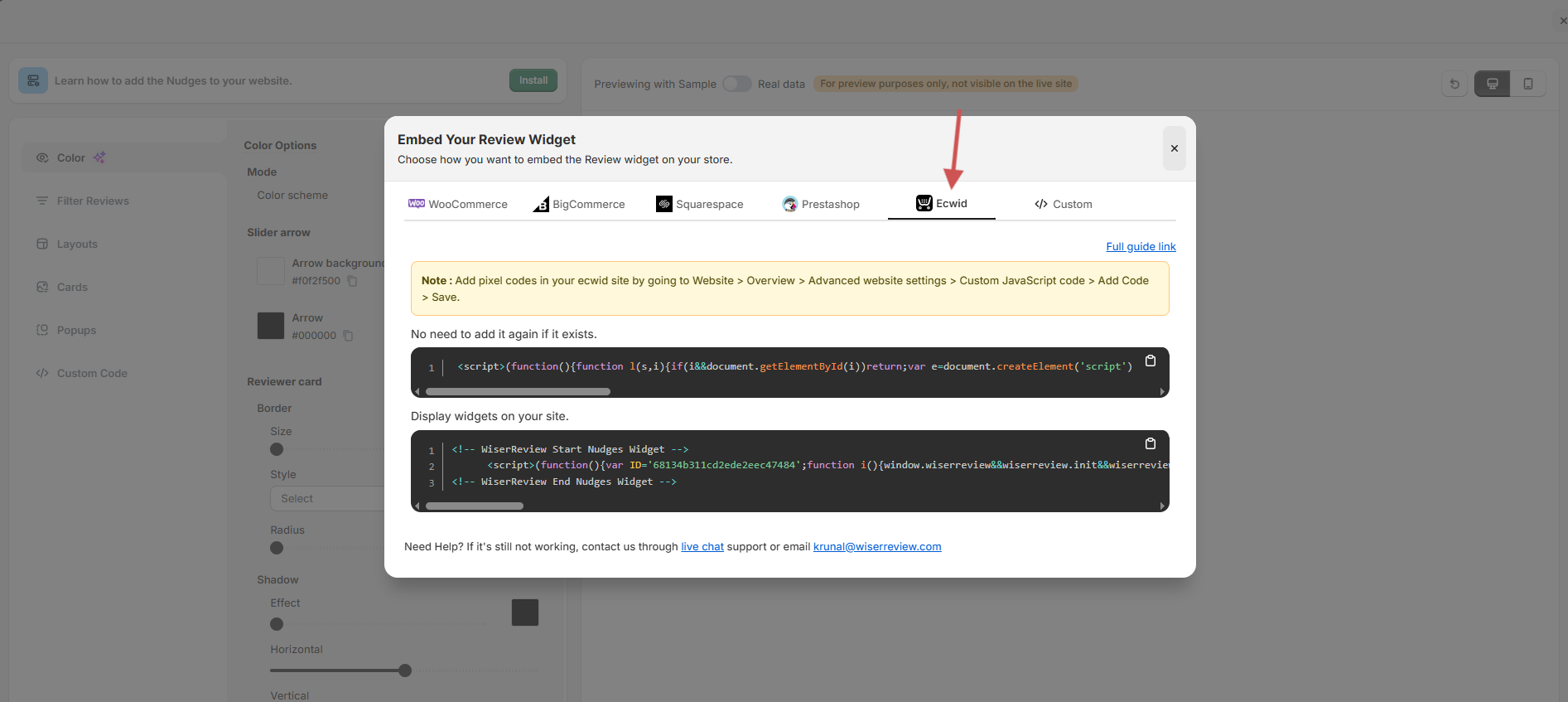Image resolution: width=1568 pixels, height=702 pixels.
Task: Switch to the Custom embed tab
Action: (x=1063, y=205)
